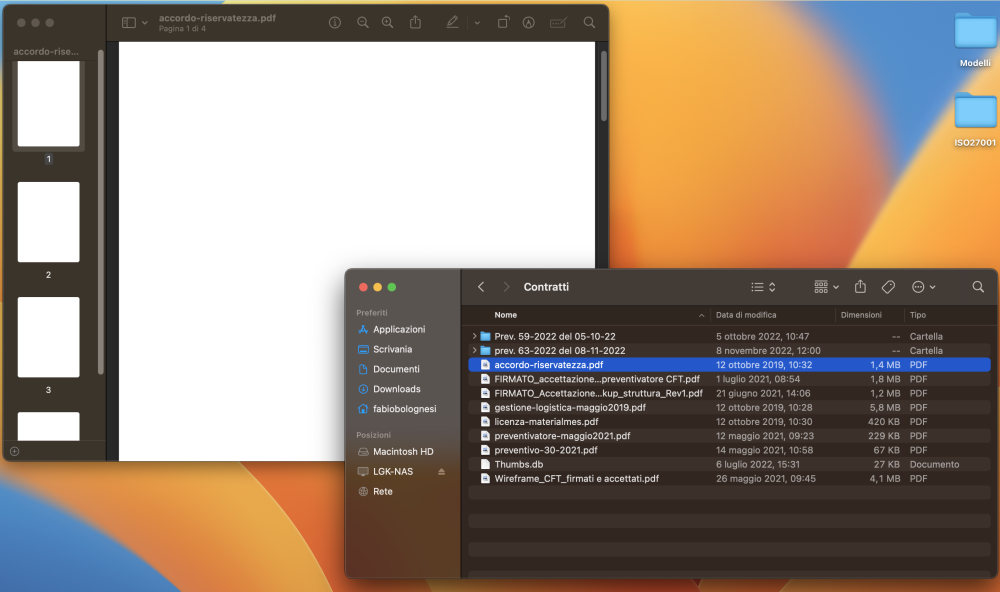The width and height of the screenshot is (1000, 592).
Task: Toggle Preview sidebar view button
Action: pos(129,22)
